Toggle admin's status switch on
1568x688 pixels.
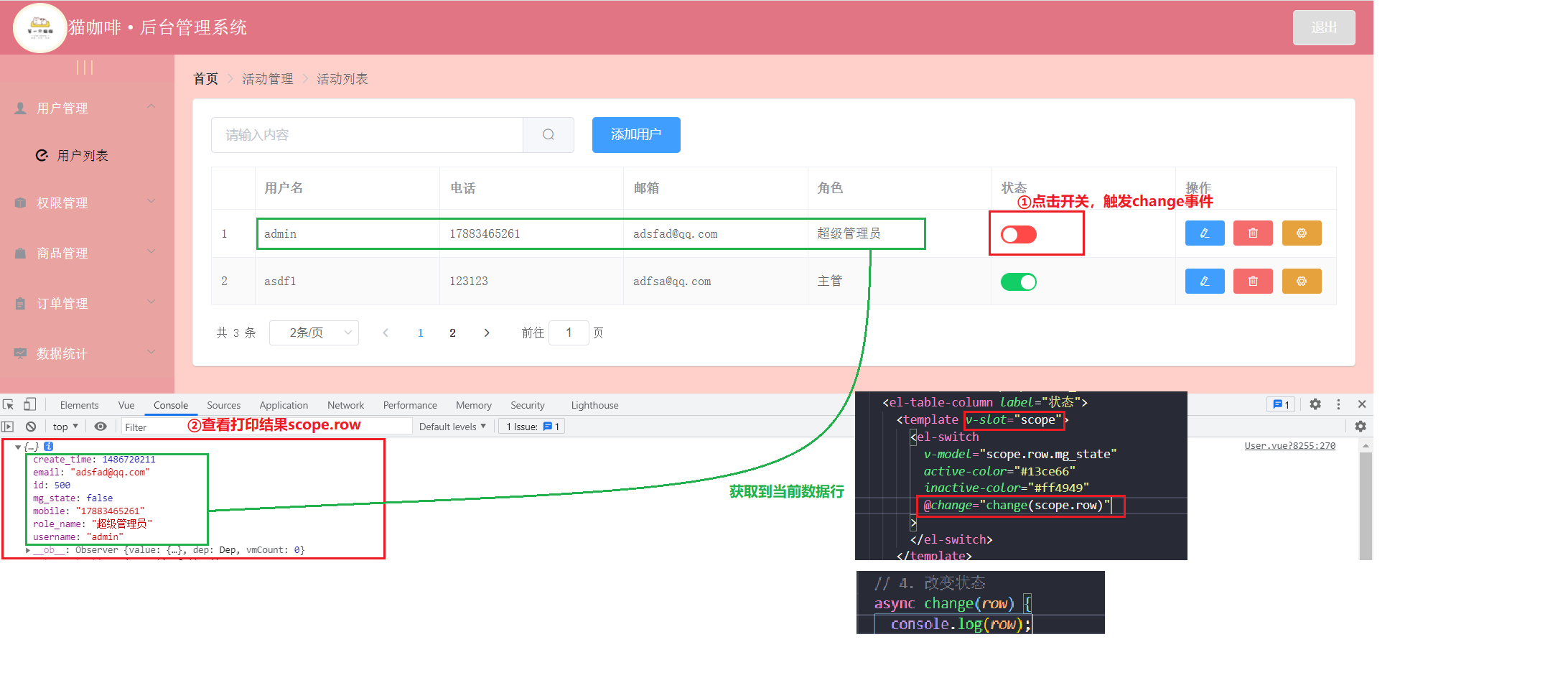click(1017, 233)
